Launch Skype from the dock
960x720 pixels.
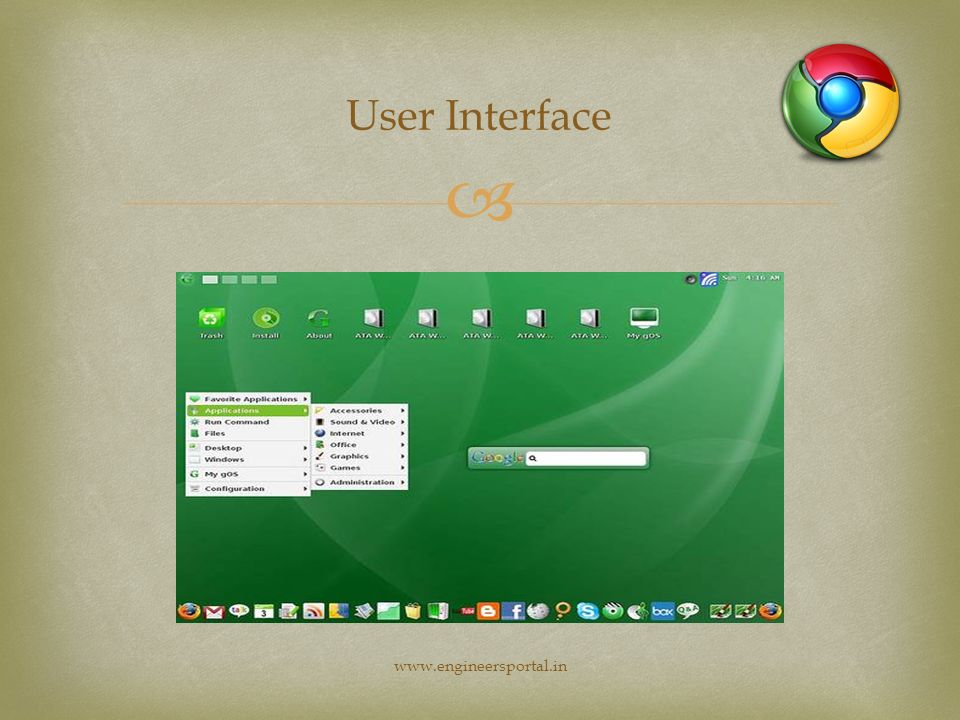tap(588, 611)
